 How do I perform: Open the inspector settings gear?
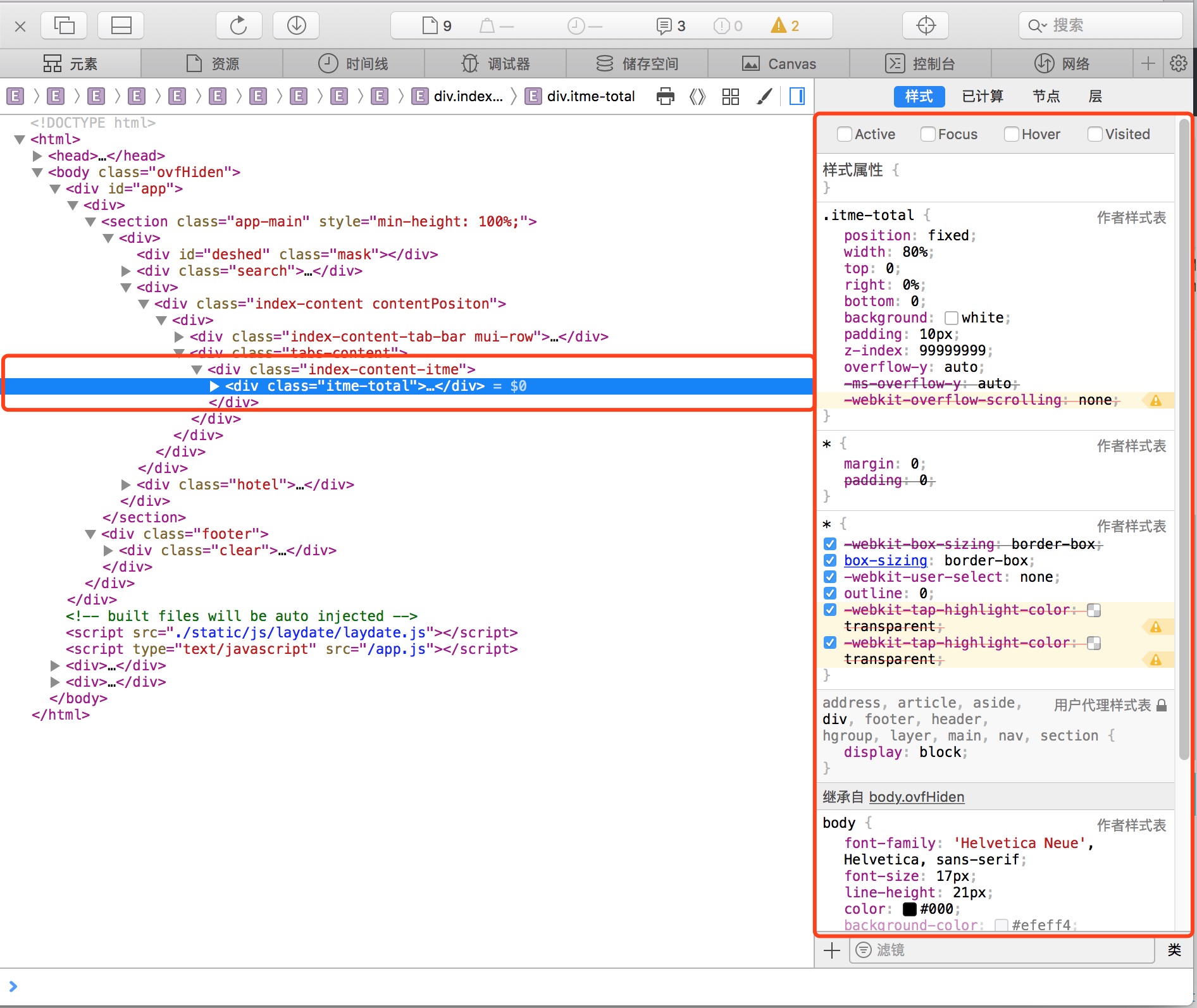(x=1178, y=64)
